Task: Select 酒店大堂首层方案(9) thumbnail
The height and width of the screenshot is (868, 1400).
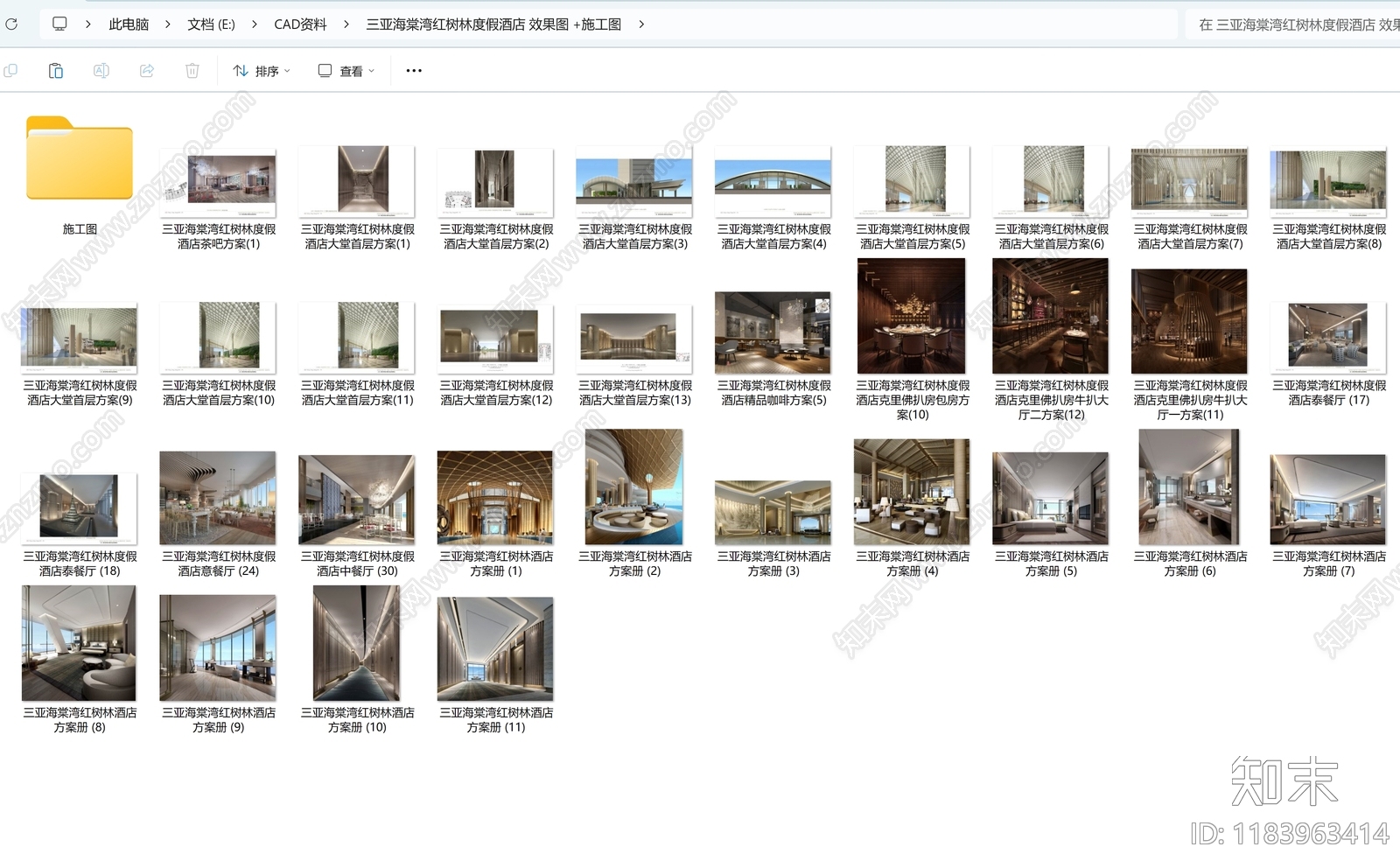Action: coord(80,339)
